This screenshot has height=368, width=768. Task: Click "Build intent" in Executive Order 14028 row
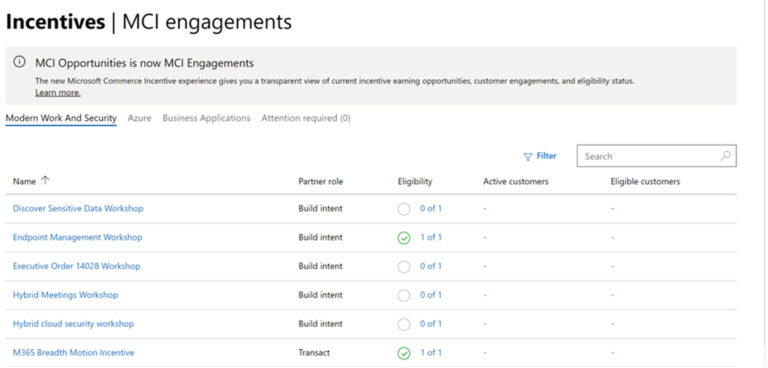320,266
